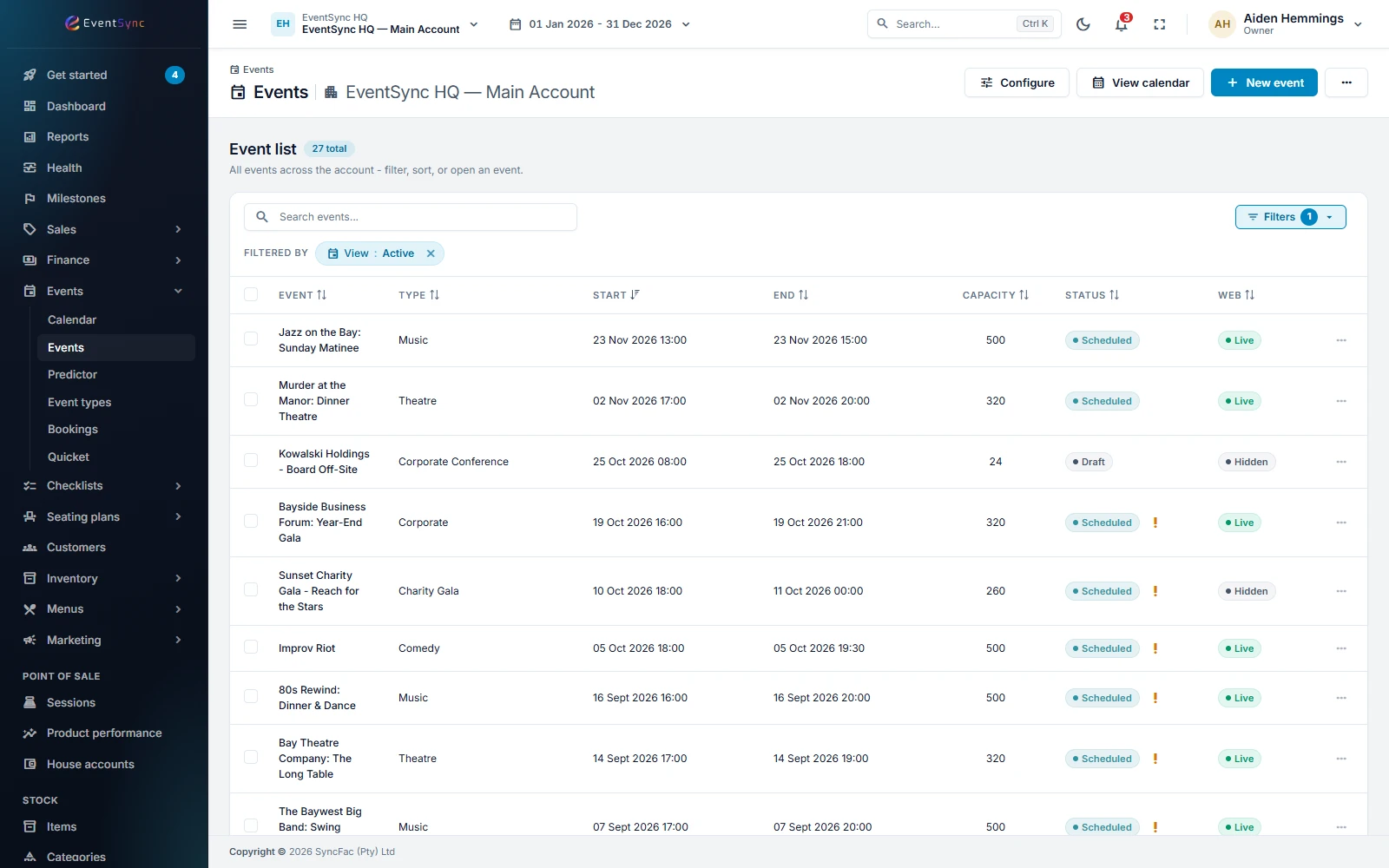Expand the Finance sidebar section

104,260
